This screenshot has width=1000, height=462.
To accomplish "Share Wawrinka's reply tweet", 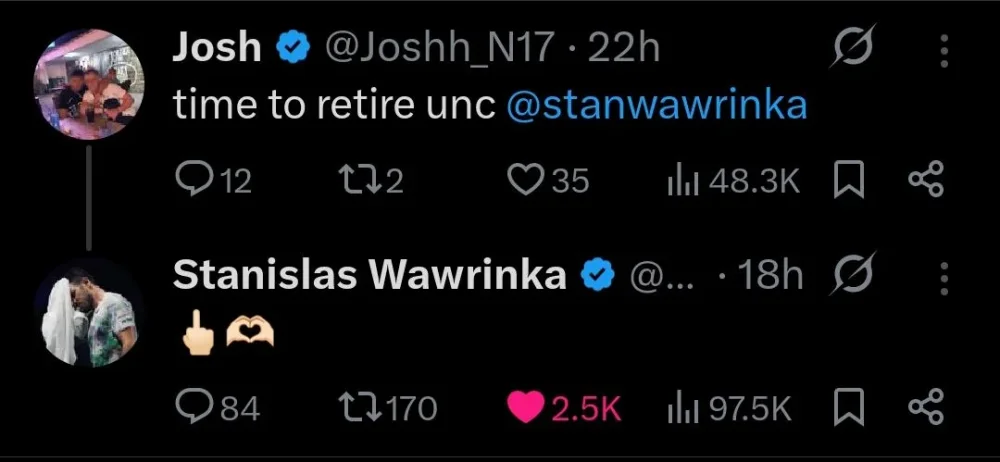I will click(925, 407).
